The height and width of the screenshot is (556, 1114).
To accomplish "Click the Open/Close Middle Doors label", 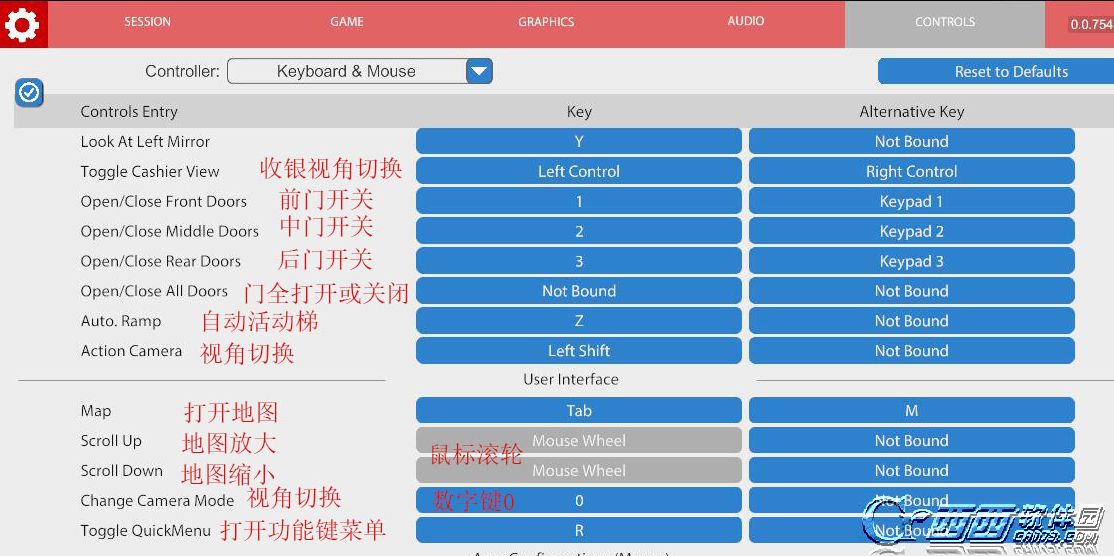I will tap(169, 231).
